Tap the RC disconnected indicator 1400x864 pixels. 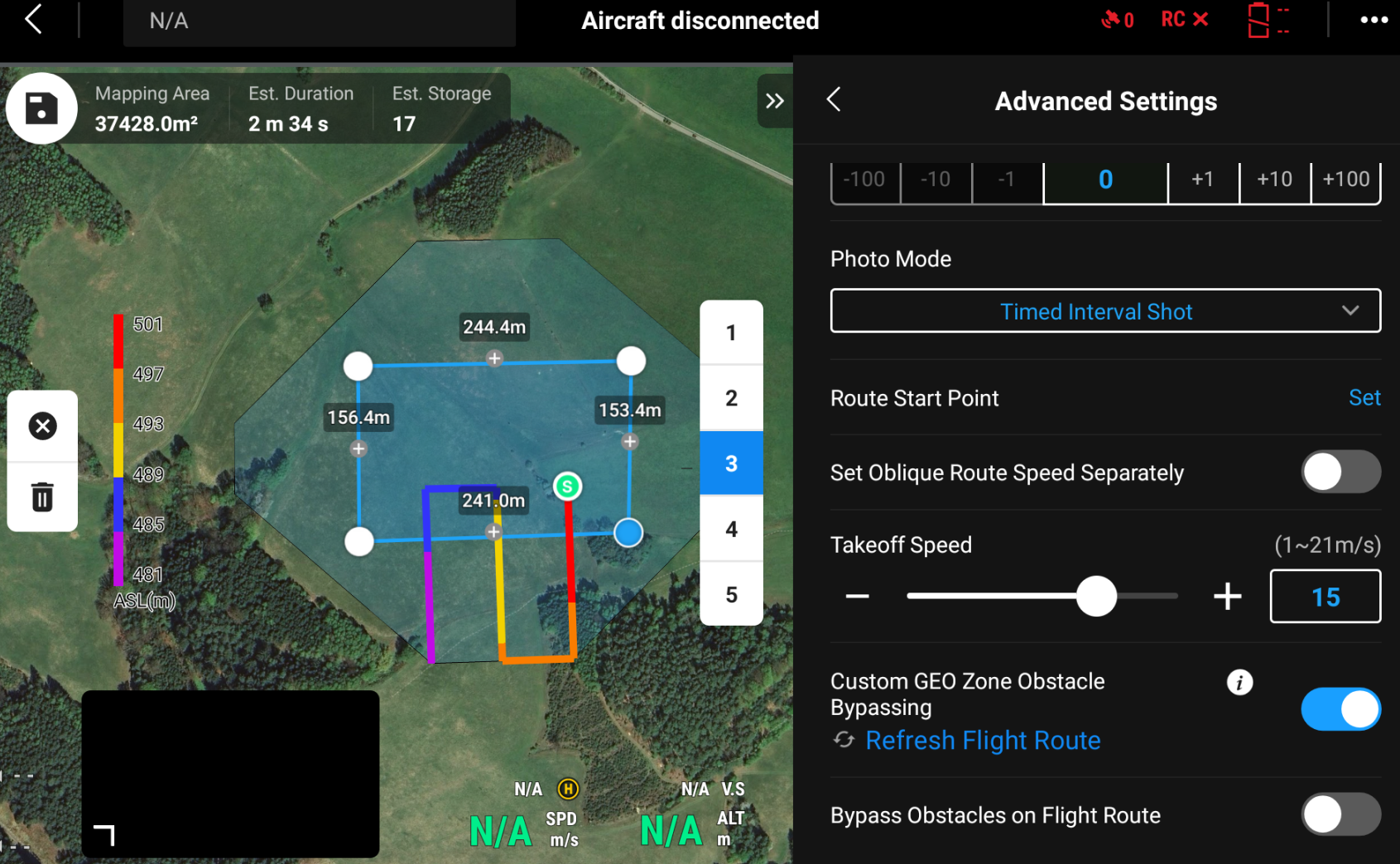(x=1185, y=19)
